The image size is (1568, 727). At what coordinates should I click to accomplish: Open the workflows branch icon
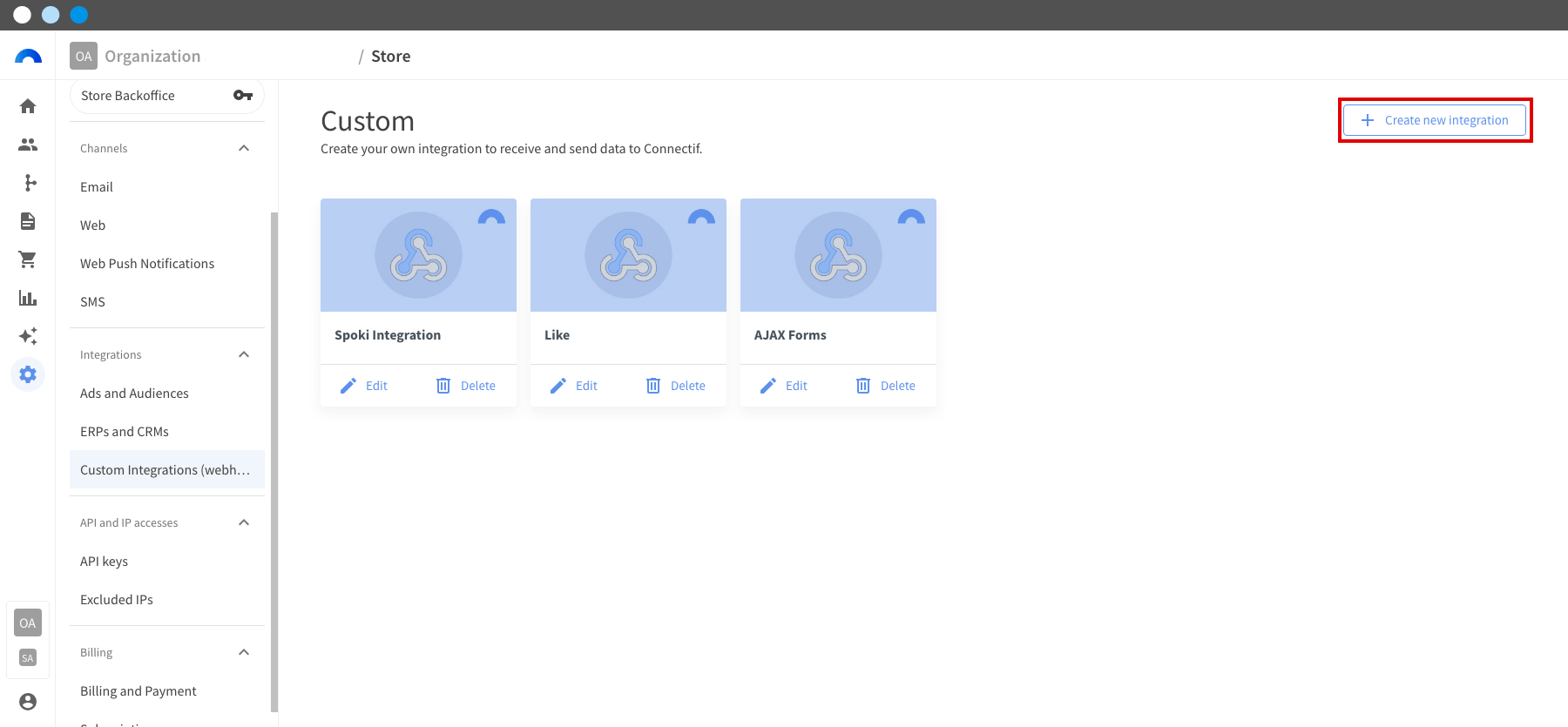30,183
